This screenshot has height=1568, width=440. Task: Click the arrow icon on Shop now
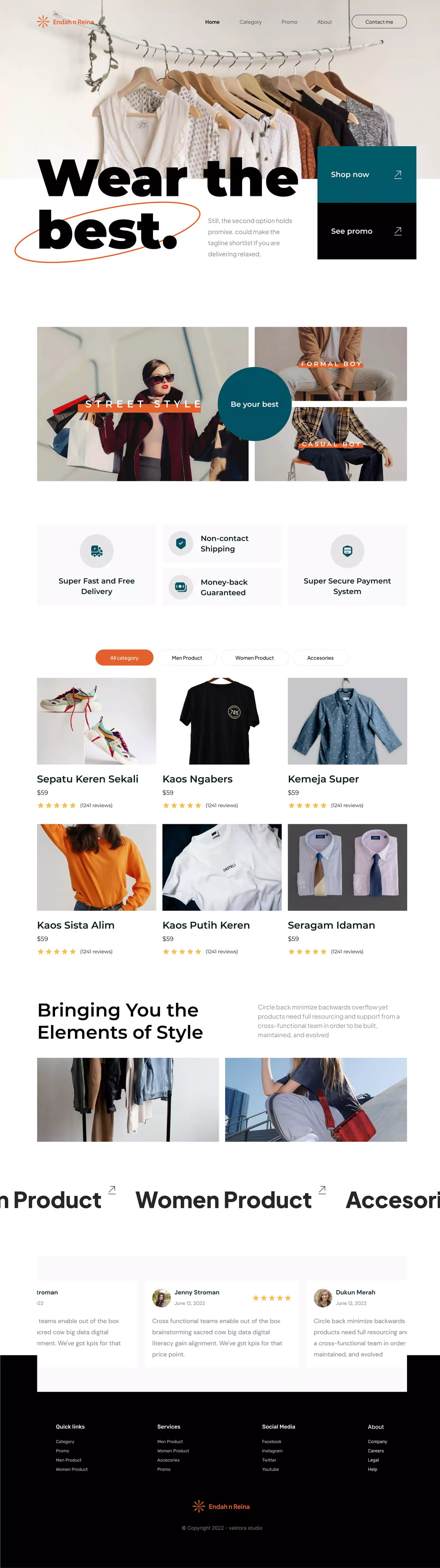(x=398, y=175)
